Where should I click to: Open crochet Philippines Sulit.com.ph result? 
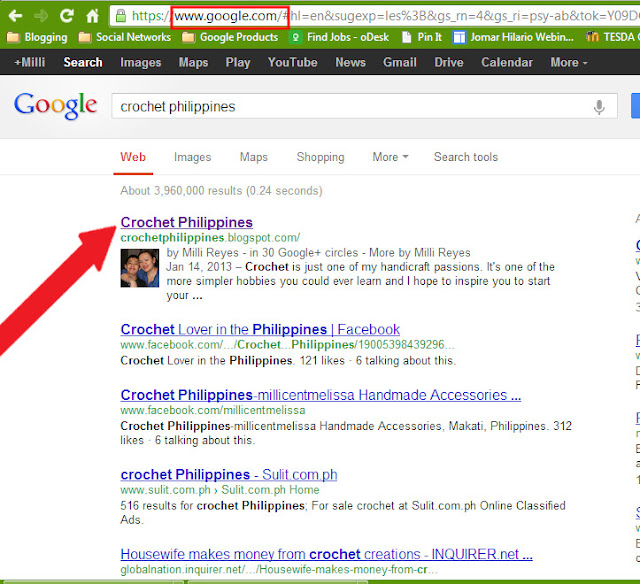[229, 475]
